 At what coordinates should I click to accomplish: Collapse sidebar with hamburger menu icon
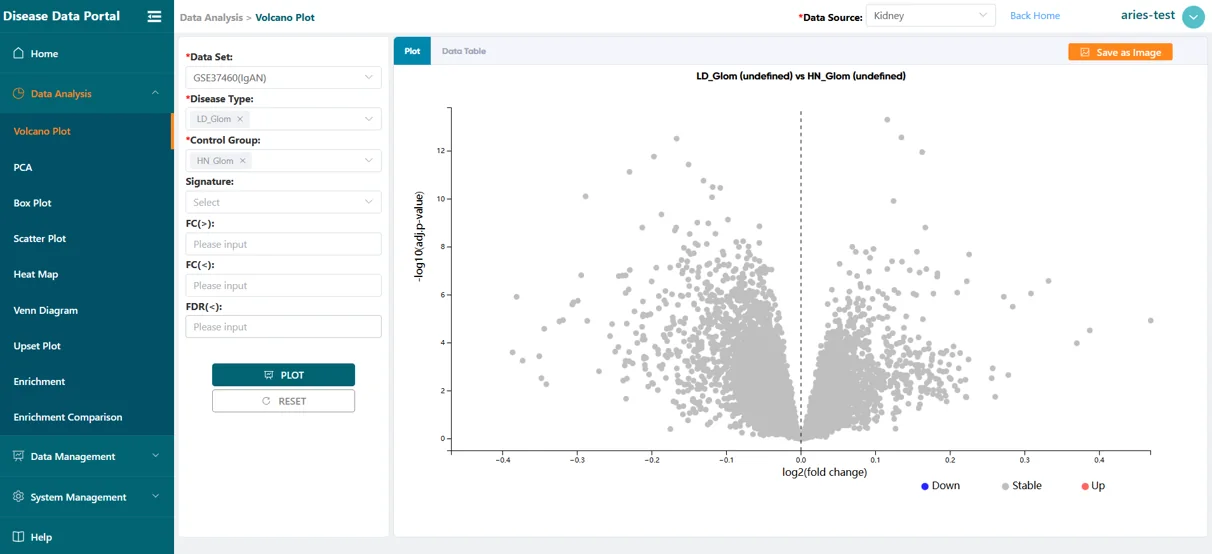(154, 16)
